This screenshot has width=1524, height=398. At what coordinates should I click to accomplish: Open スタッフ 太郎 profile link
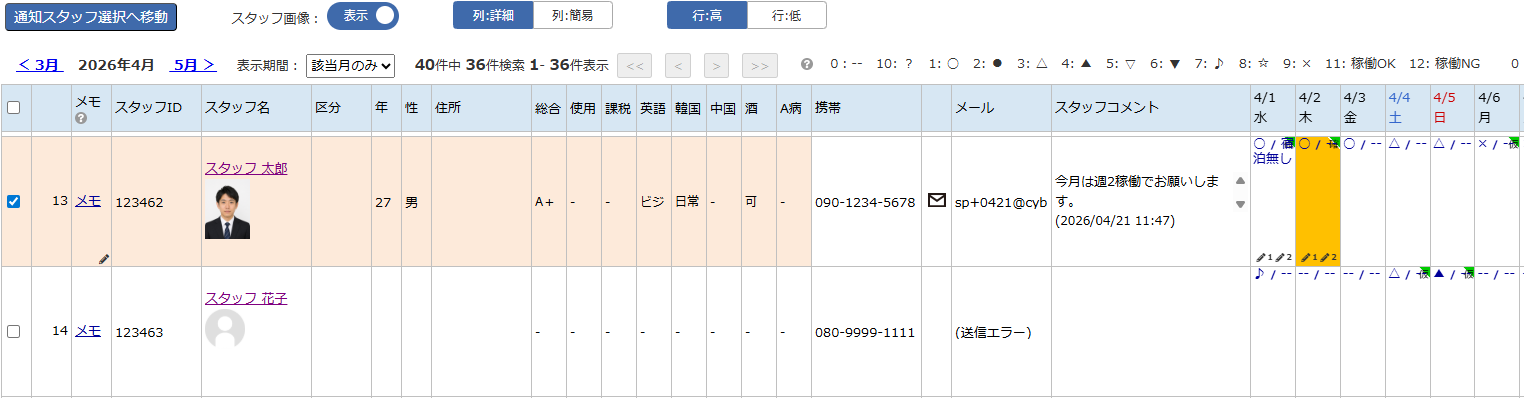point(246,168)
